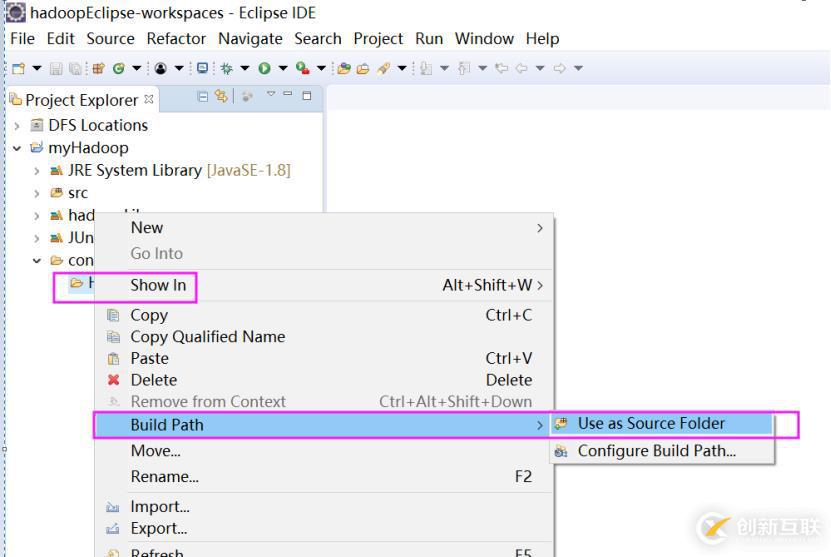Click Collapse All icon in Project Explorer
This screenshot has width=831, height=557.
point(204,97)
